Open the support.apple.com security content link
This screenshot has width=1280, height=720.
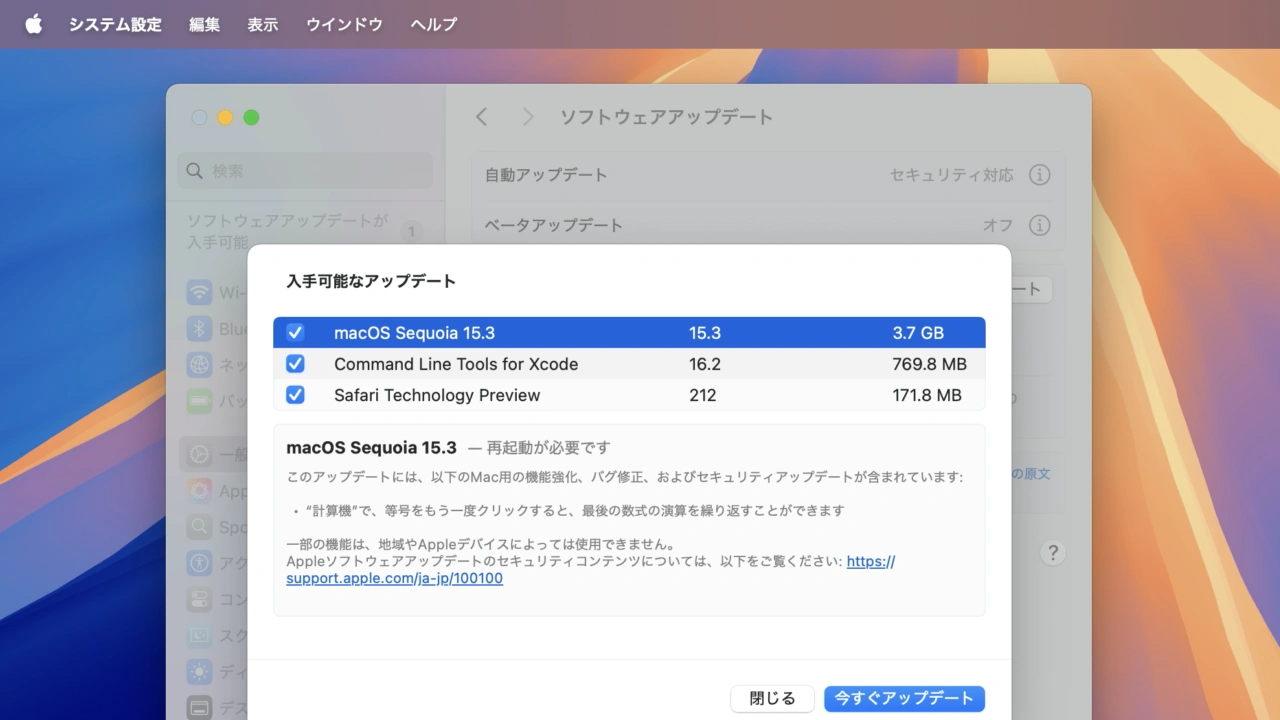591,570
